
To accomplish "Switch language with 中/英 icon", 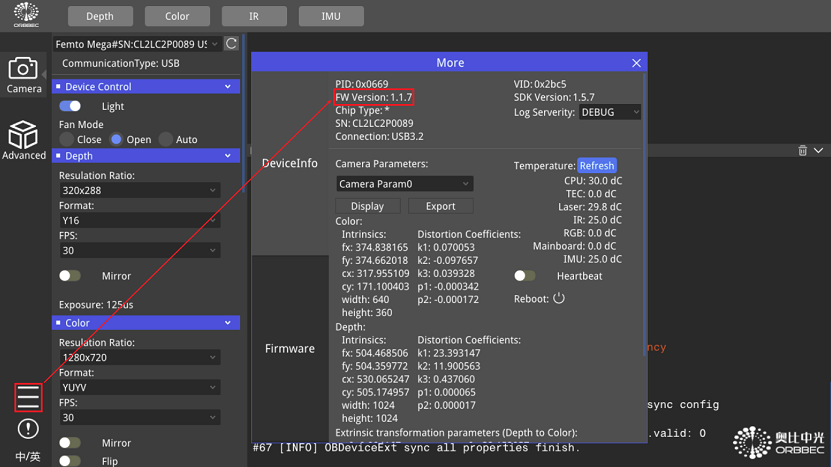I will coord(28,457).
